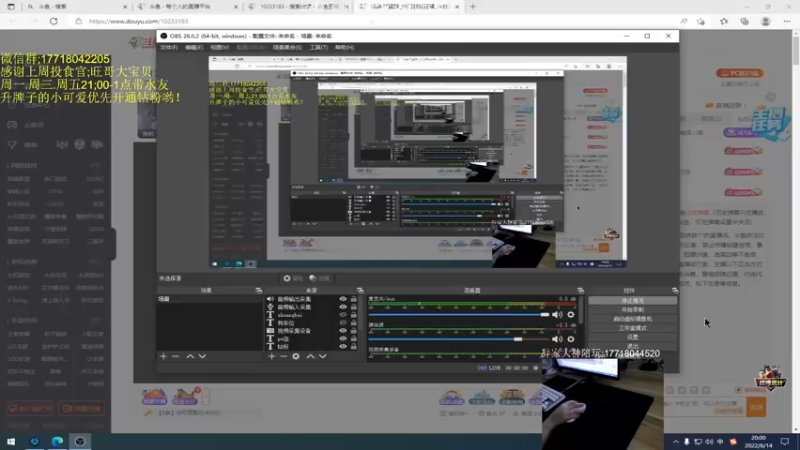Open the Edge icon in the taskbar
800x450 pixels.
[57, 441]
